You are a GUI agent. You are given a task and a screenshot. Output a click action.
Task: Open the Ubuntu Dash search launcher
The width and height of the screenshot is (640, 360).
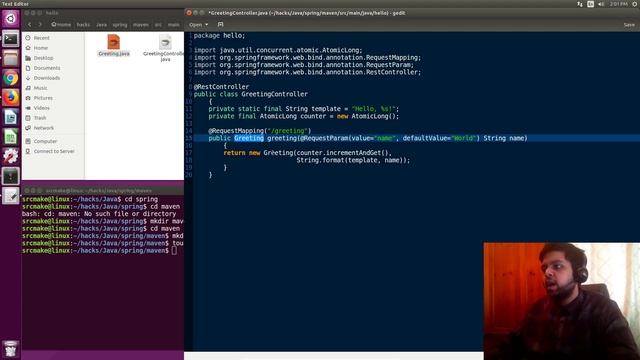click(x=11, y=19)
